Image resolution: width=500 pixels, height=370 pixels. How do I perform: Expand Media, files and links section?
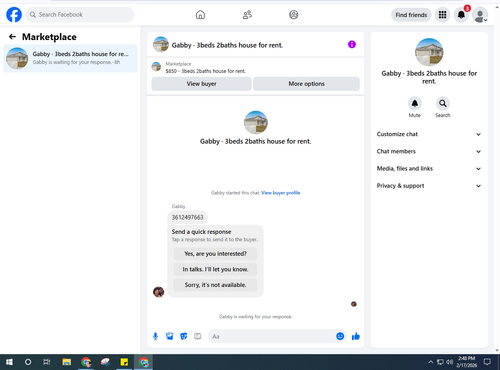click(x=429, y=169)
